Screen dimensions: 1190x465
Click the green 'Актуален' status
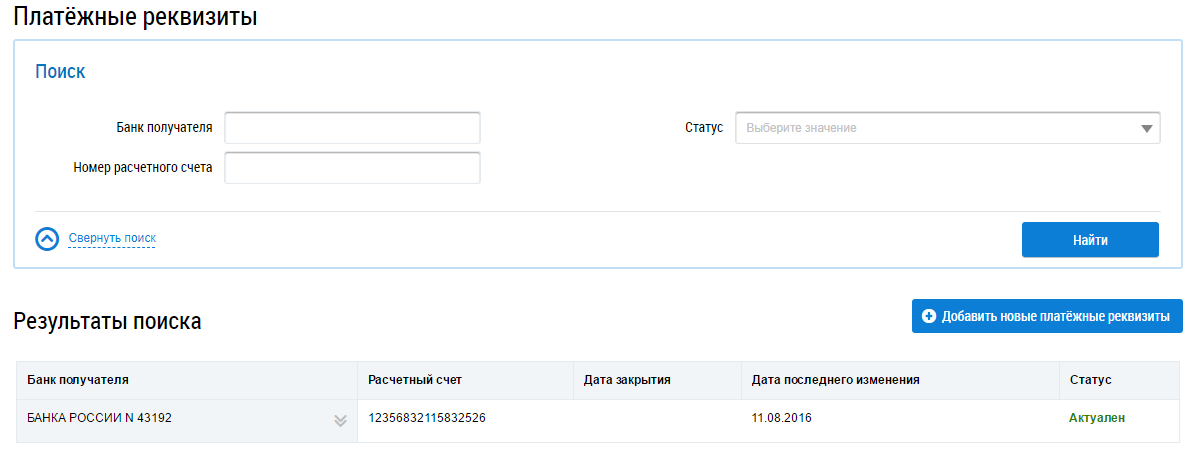[1097, 418]
